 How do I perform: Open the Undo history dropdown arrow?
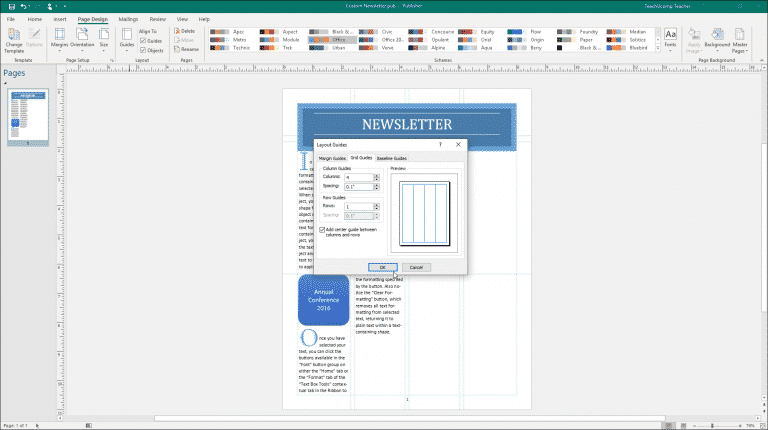point(29,6)
